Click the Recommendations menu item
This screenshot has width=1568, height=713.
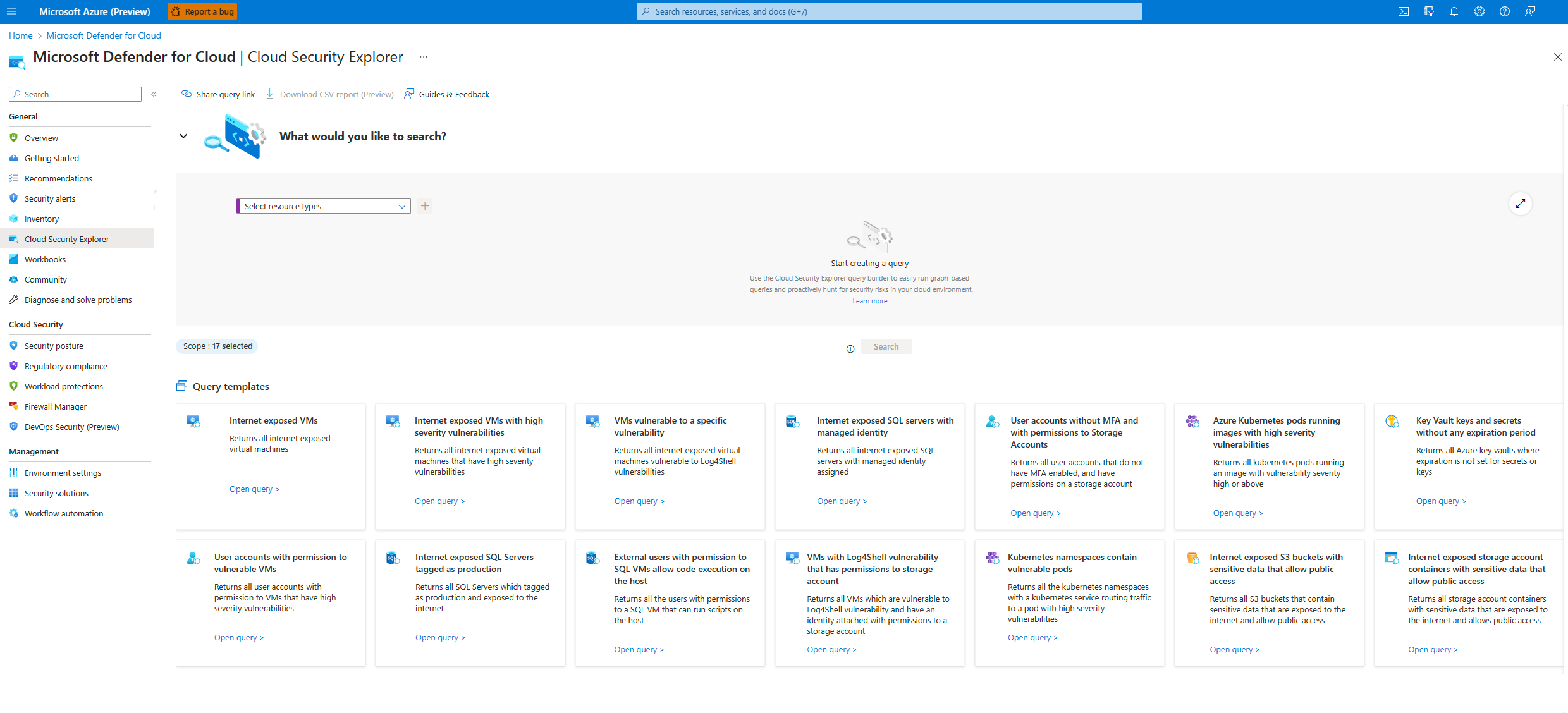(x=58, y=178)
